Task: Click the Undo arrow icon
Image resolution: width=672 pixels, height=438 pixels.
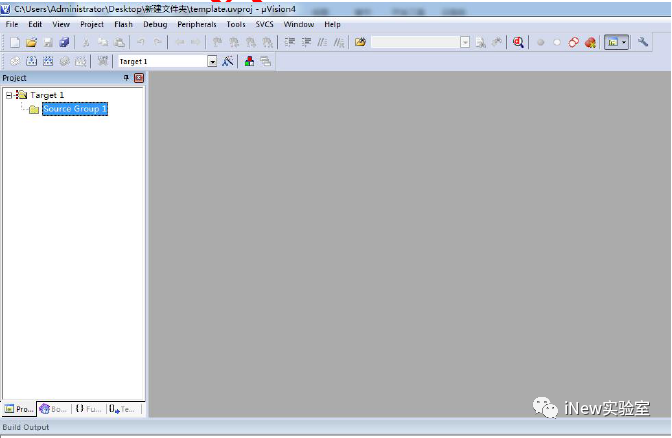Action: [141, 42]
